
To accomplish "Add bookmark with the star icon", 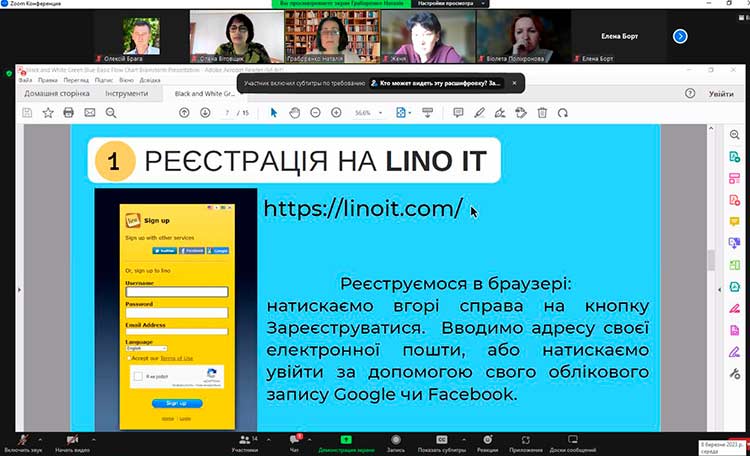I will [x=48, y=113].
